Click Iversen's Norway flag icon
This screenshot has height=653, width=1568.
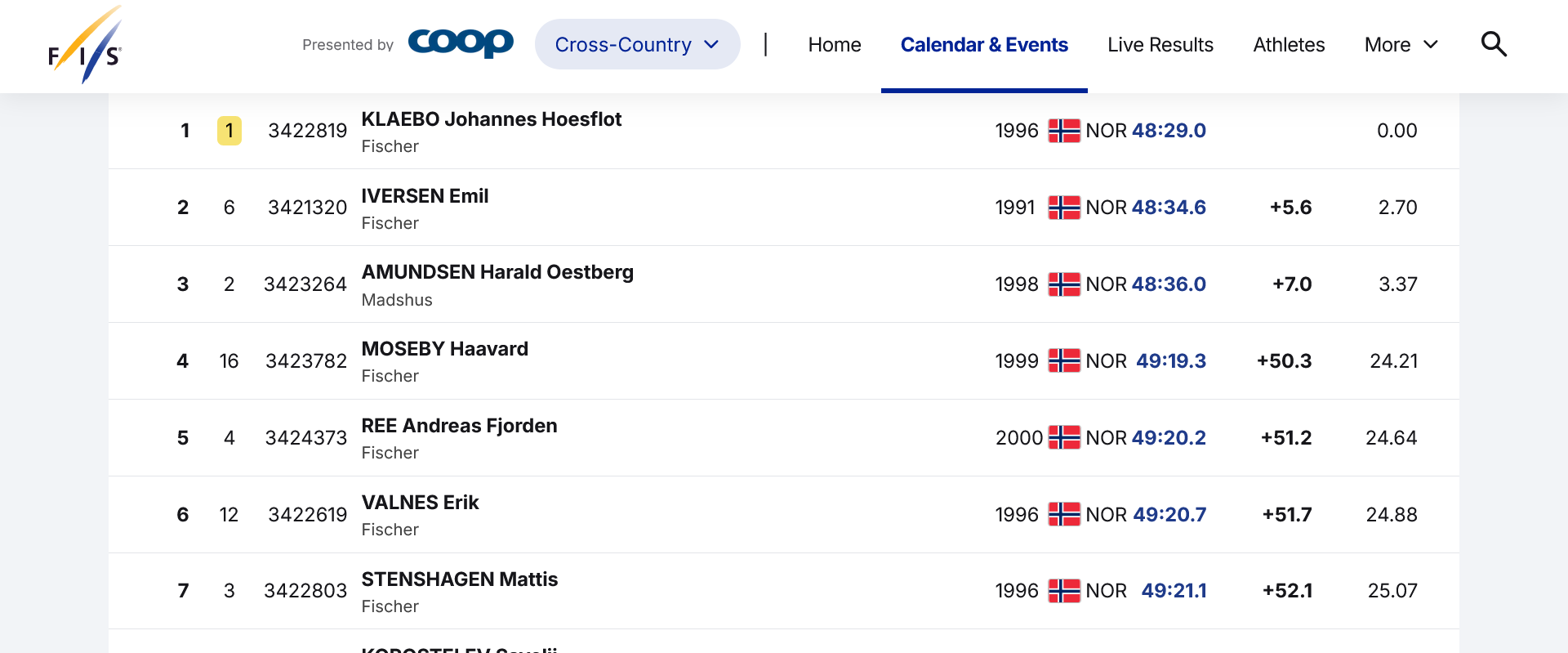click(1063, 208)
